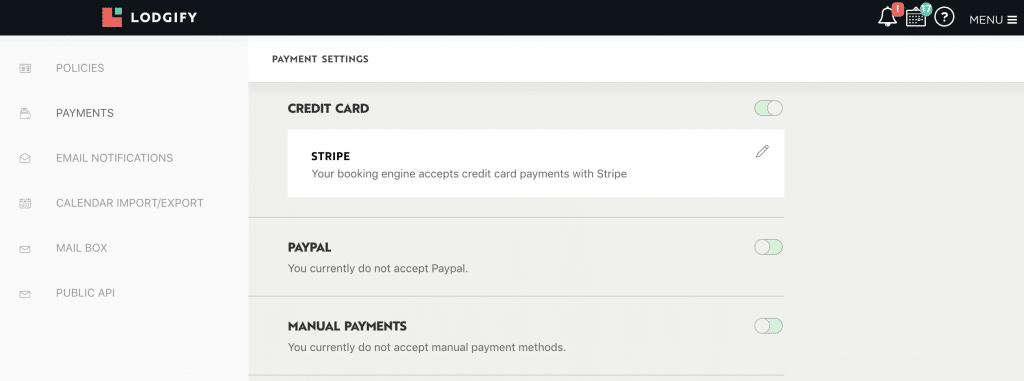Click the Mail Box sidebar icon

pos(25,249)
